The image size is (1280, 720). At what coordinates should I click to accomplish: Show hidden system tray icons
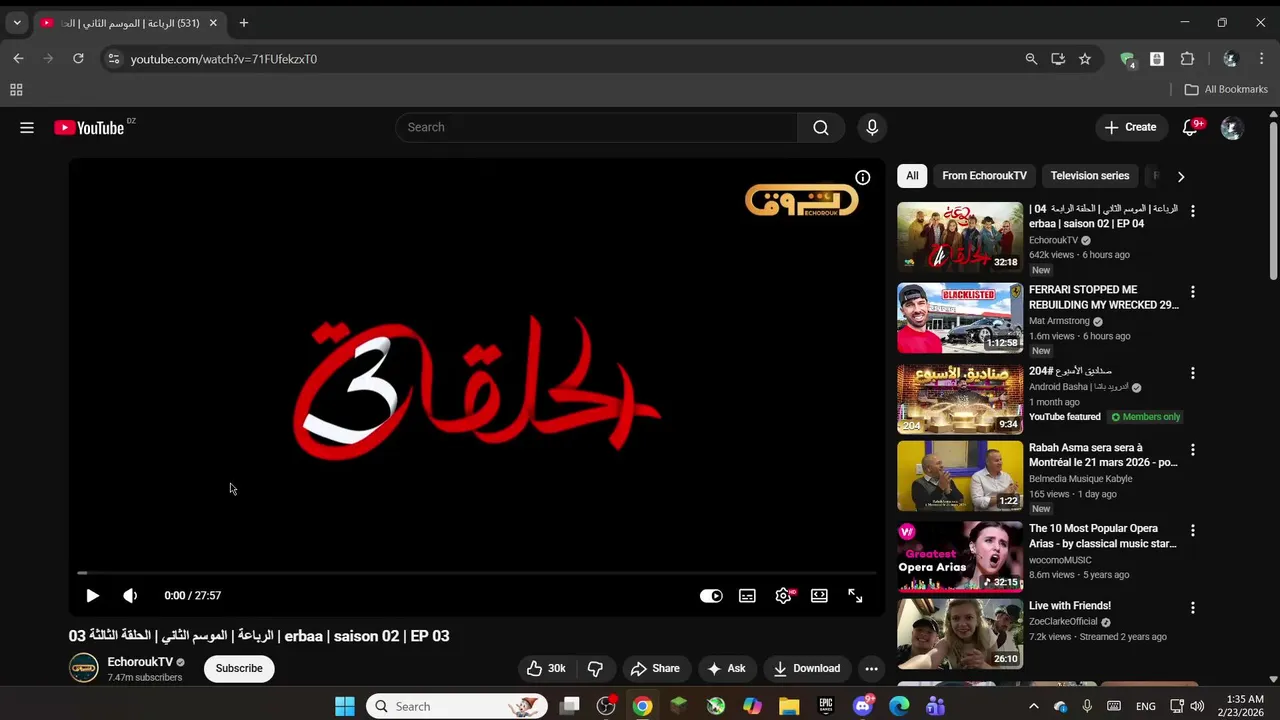click(x=1034, y=706)
